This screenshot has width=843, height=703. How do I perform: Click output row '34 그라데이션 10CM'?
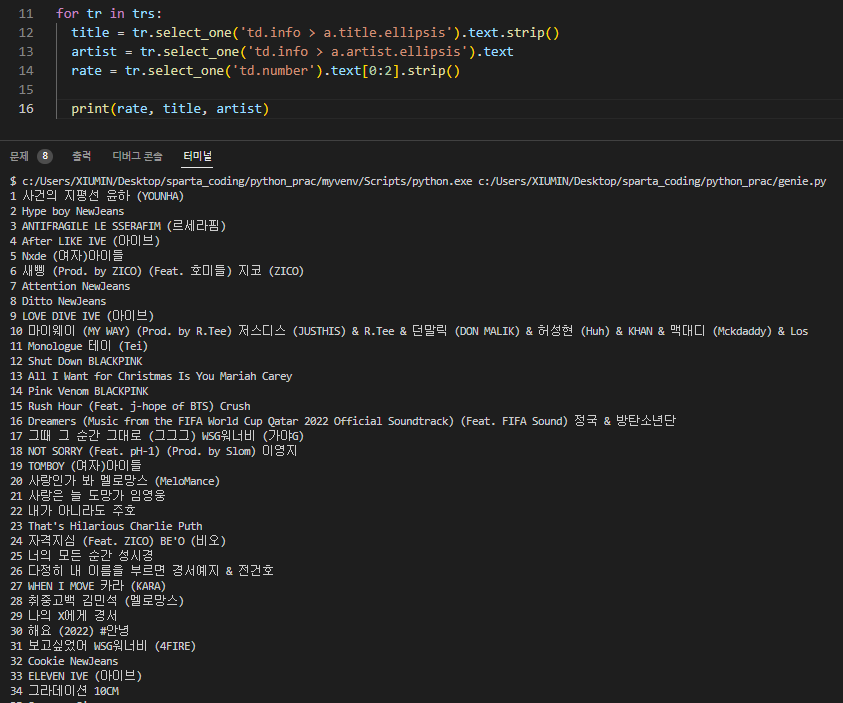(x=65, y=691)
